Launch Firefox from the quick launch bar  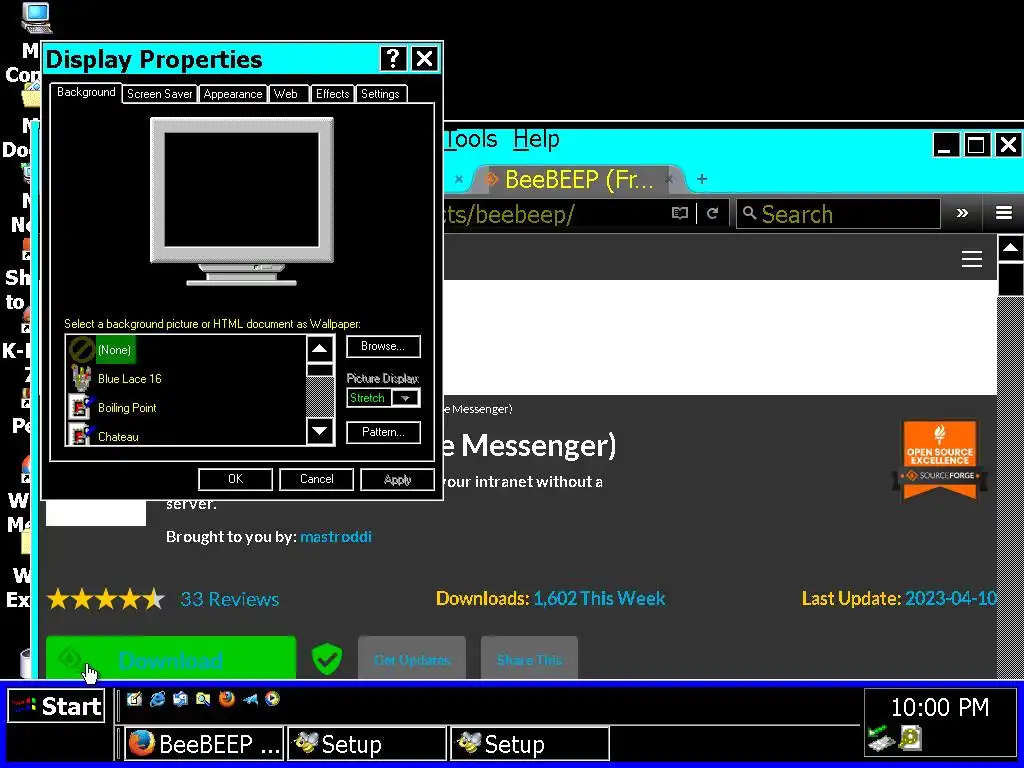pyautogui.click(x=227, y=699)
